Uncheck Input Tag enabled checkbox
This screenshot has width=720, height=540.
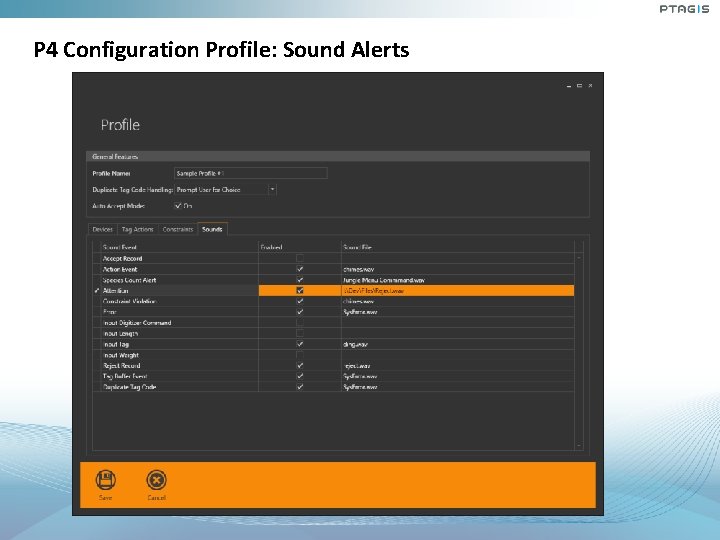click(300, 344)
